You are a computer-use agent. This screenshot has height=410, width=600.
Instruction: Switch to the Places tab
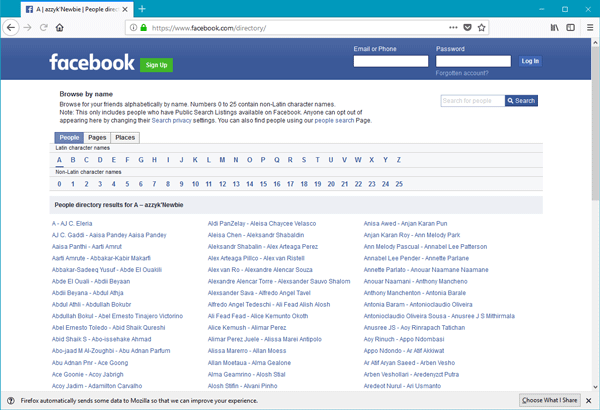125,137
